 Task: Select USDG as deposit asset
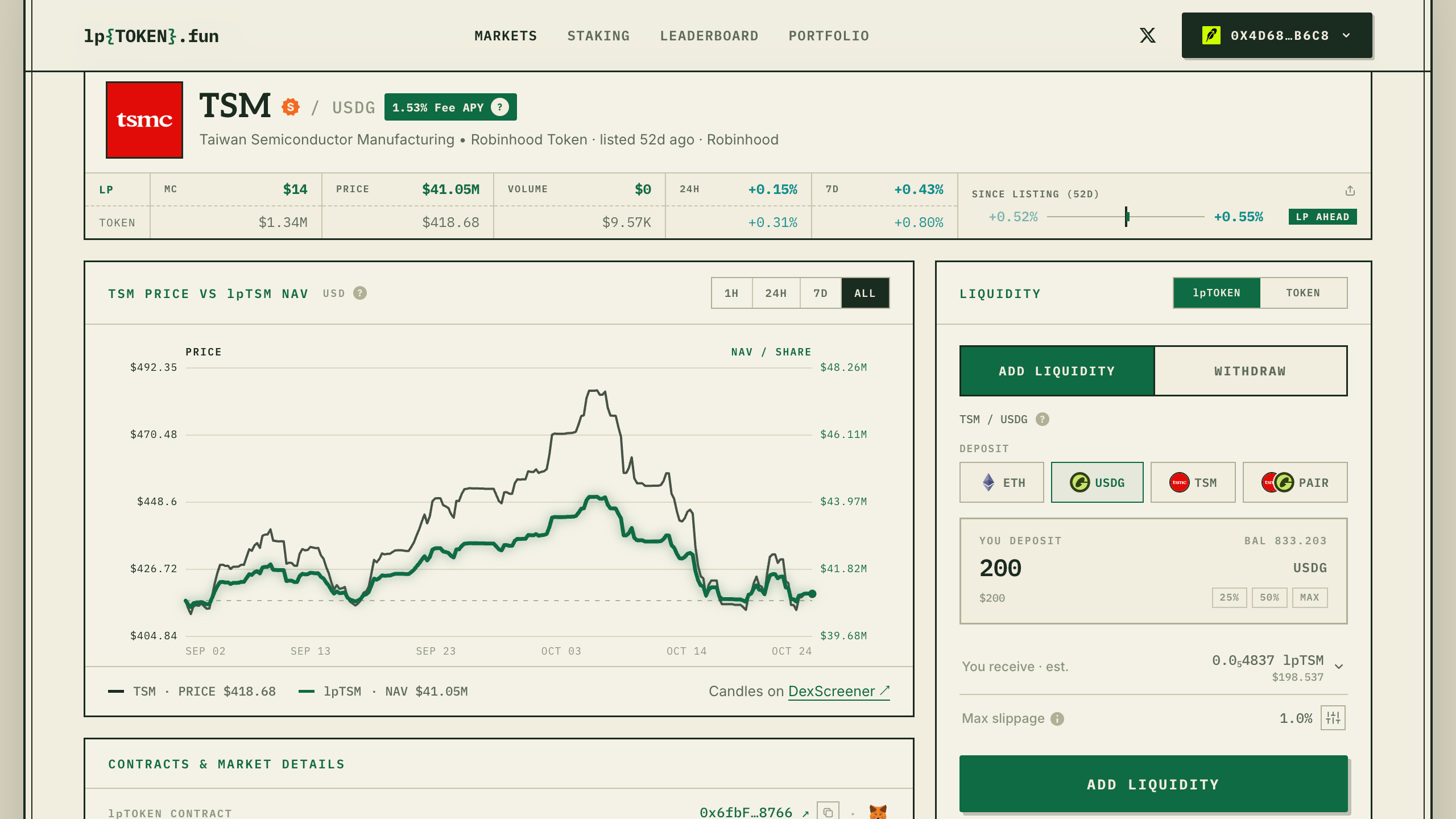click(1097, 482)
